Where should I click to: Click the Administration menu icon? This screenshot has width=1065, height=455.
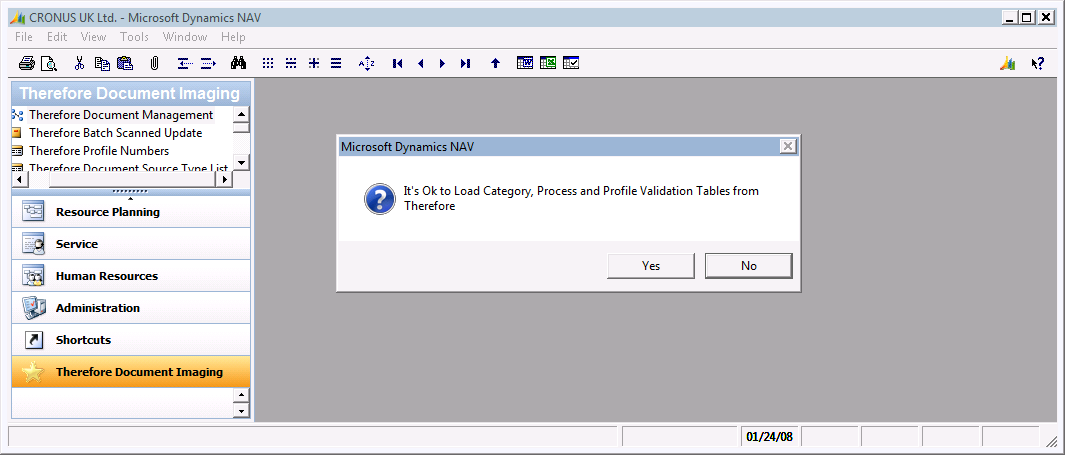click(33, 308)
